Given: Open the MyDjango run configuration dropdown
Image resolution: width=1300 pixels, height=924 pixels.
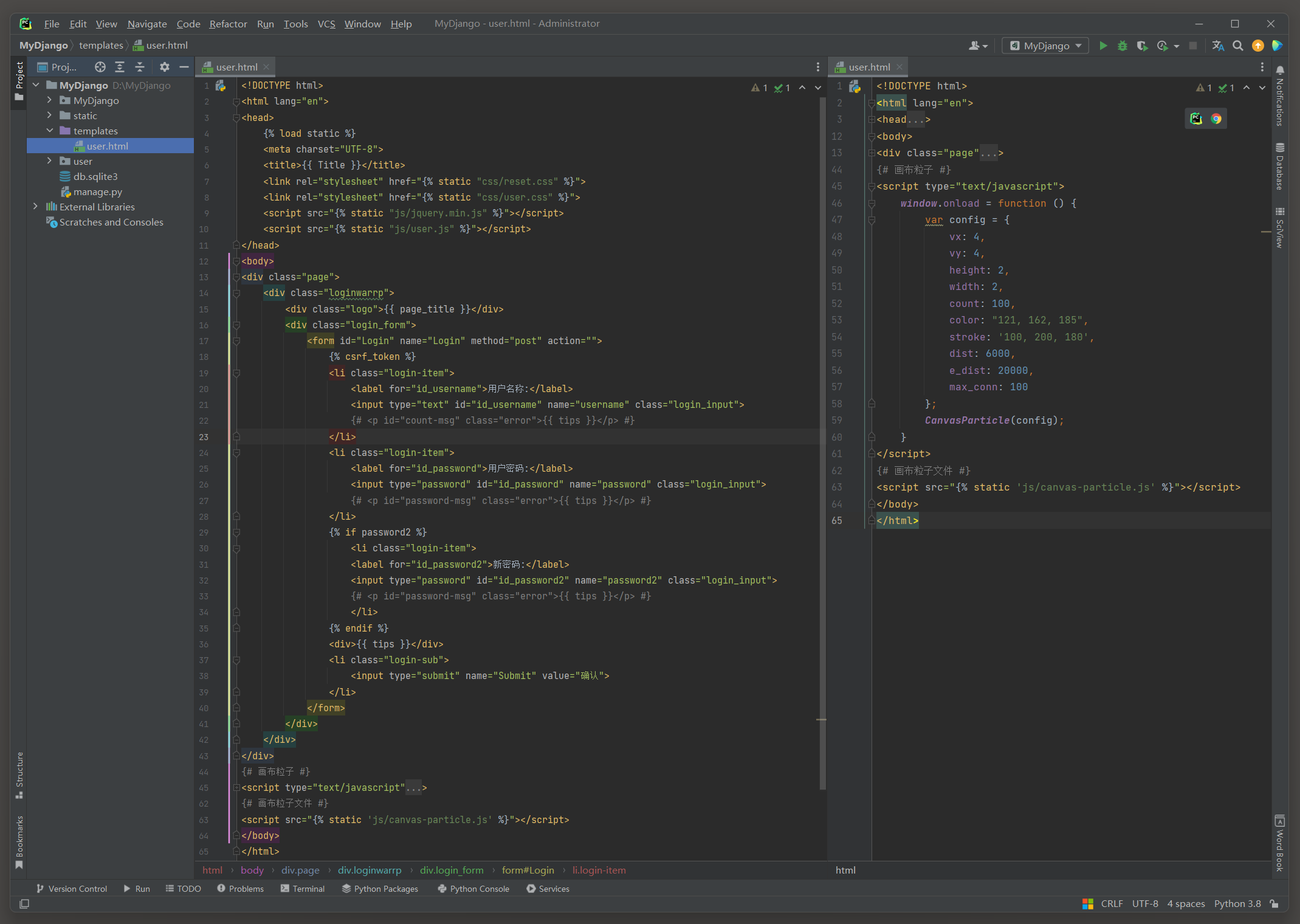Looking at the screenshot, I should 1045,46.
